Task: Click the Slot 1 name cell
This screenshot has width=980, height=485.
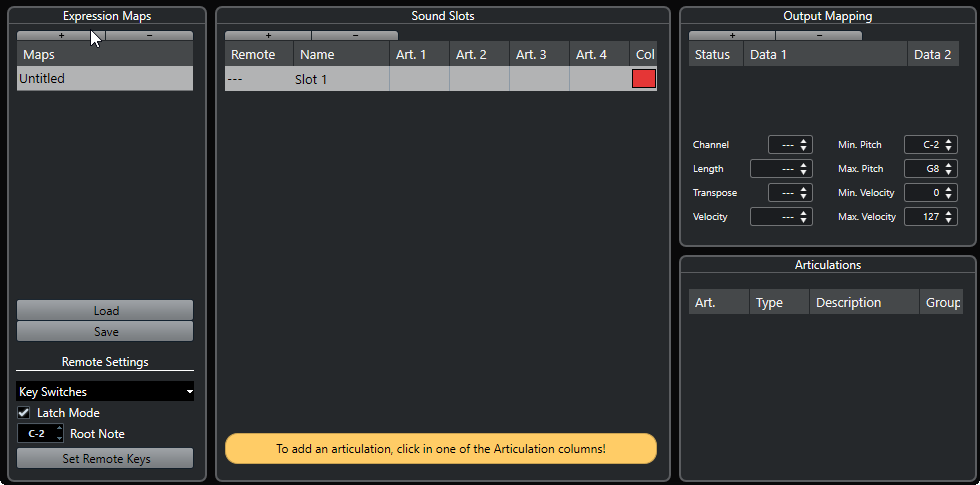Action: pos(340,79)
